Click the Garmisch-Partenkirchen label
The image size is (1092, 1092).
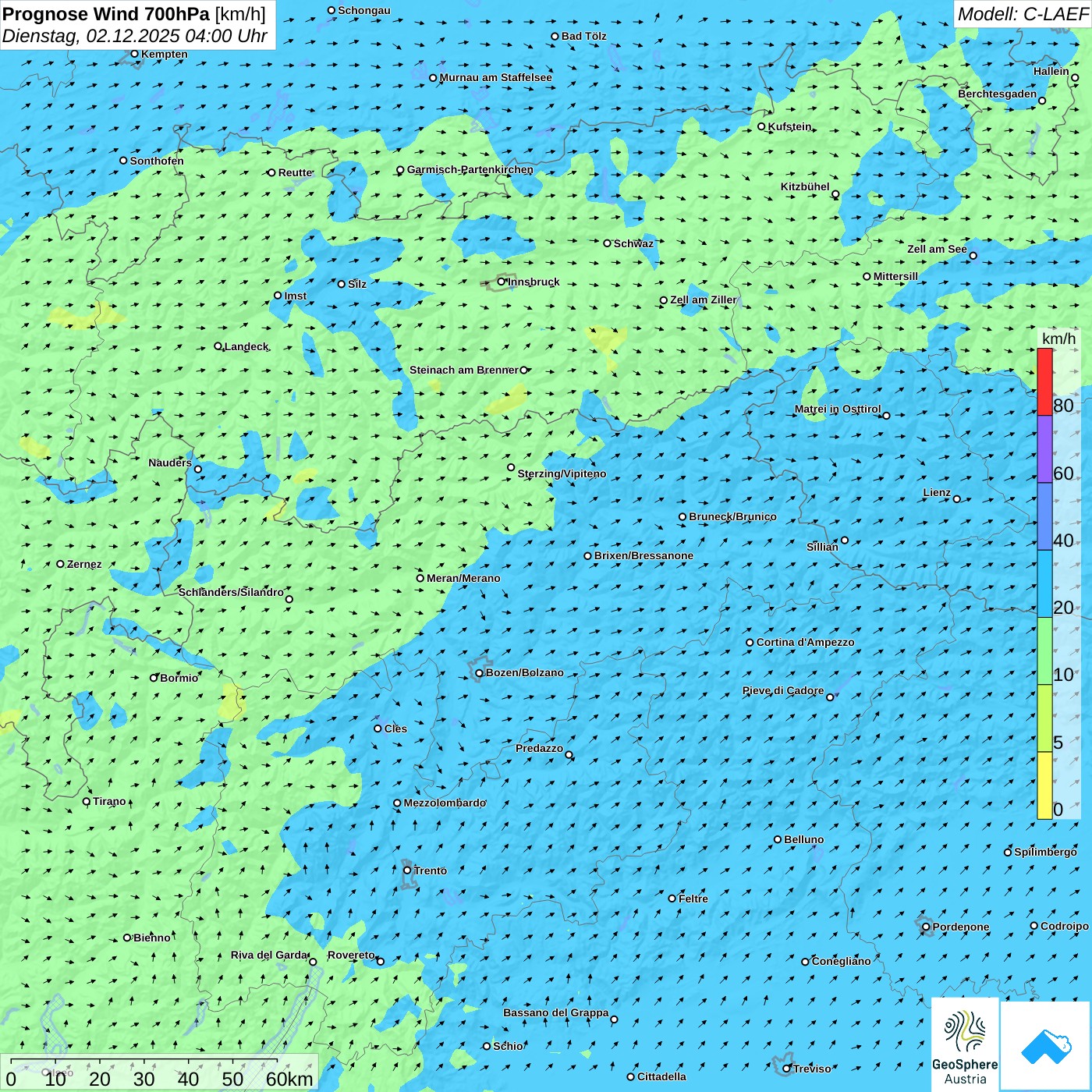[x=470, y=169]
